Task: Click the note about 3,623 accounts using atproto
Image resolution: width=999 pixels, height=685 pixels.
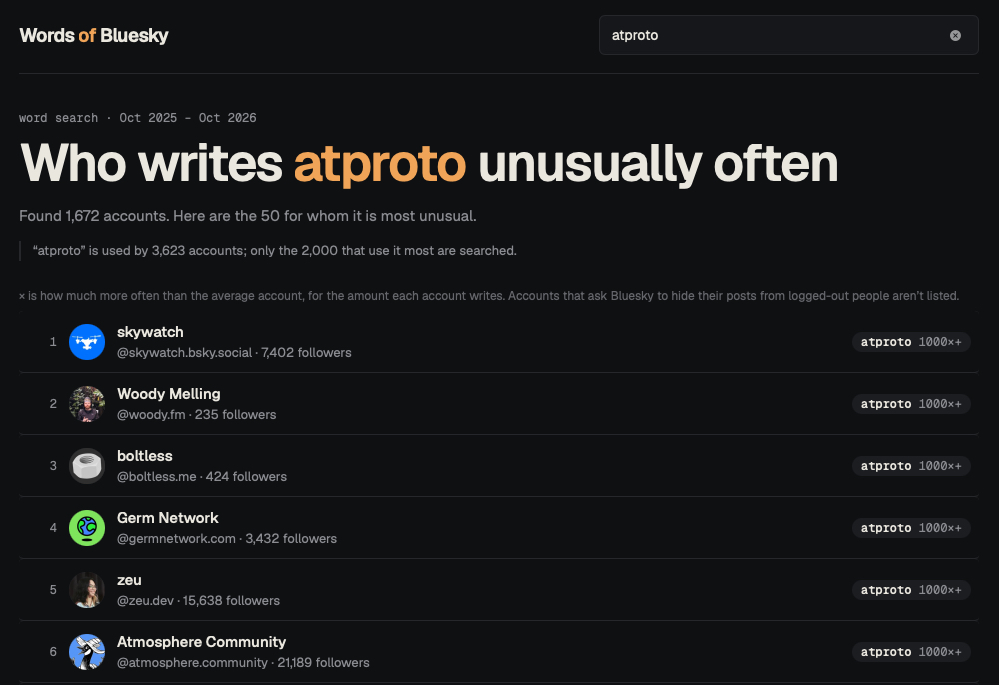Action: pyautogui.click(x=275, y=250)
